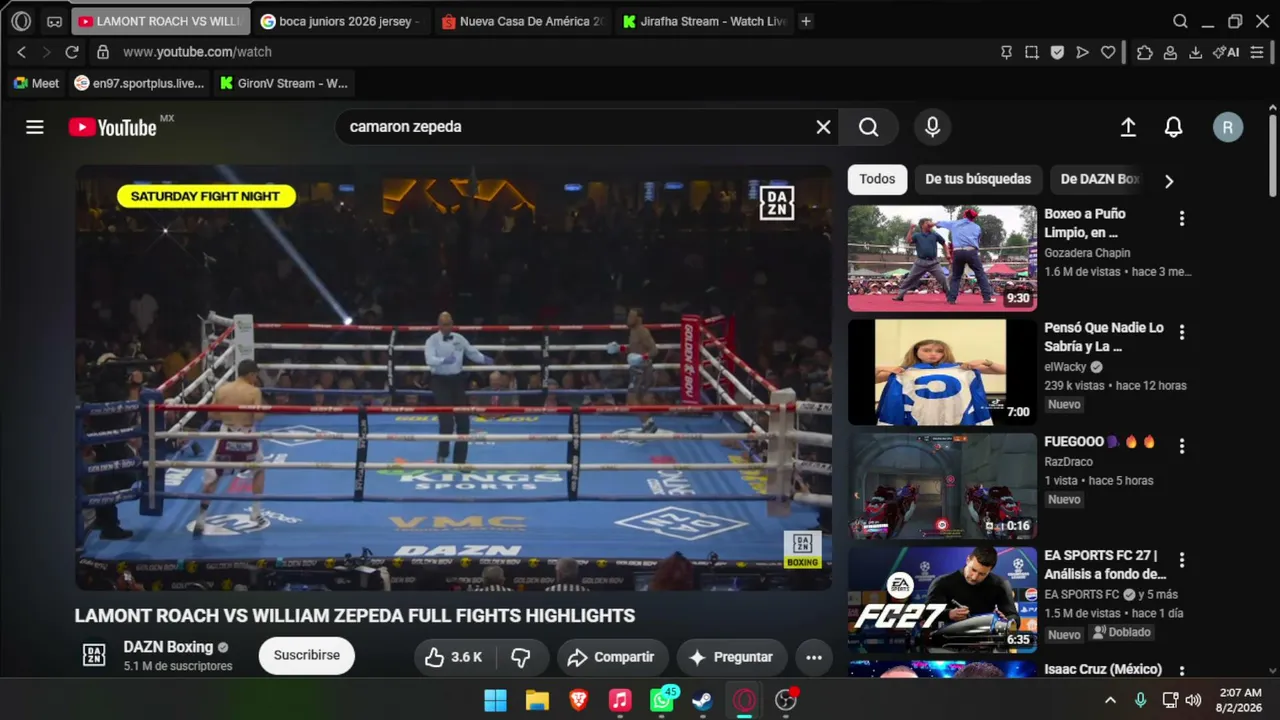The height and width of the screenshot is (720, 1280).
Task: Open the upload/create icon in YouTube header
Action: click(1128, 127)
